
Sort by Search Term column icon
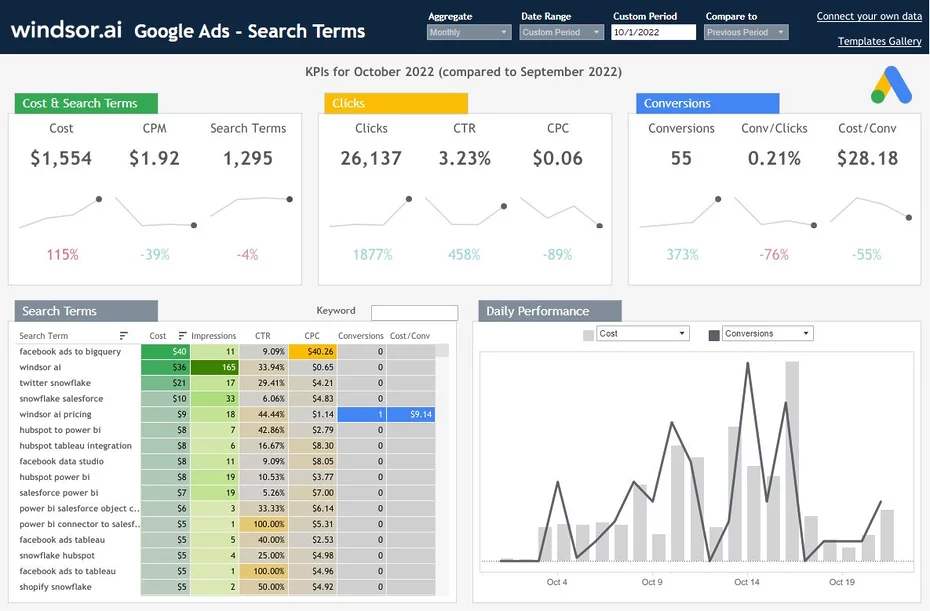point(123,336)
